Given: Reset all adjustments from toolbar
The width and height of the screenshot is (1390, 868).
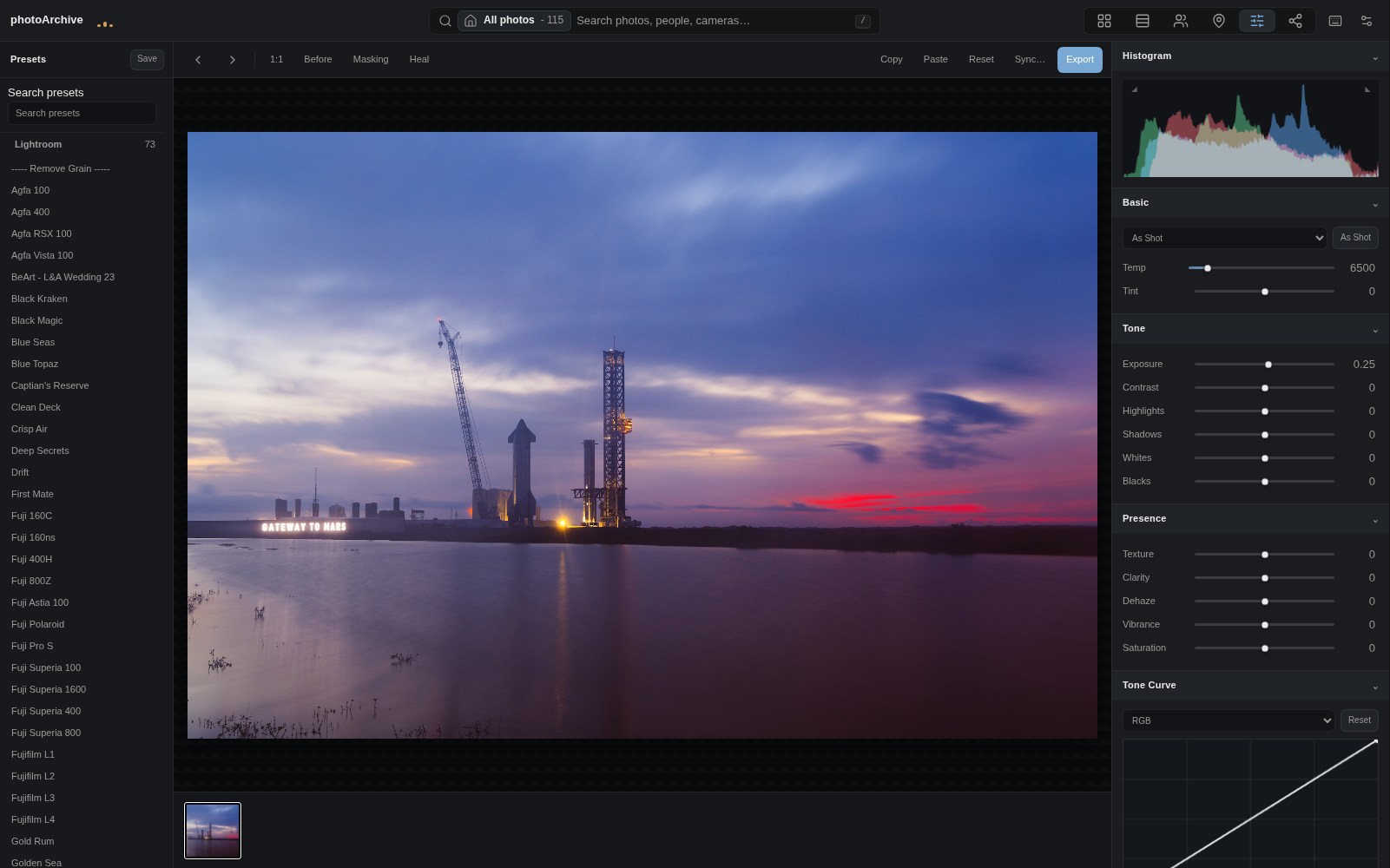Looking at the screenshot, I should point(981,60).
